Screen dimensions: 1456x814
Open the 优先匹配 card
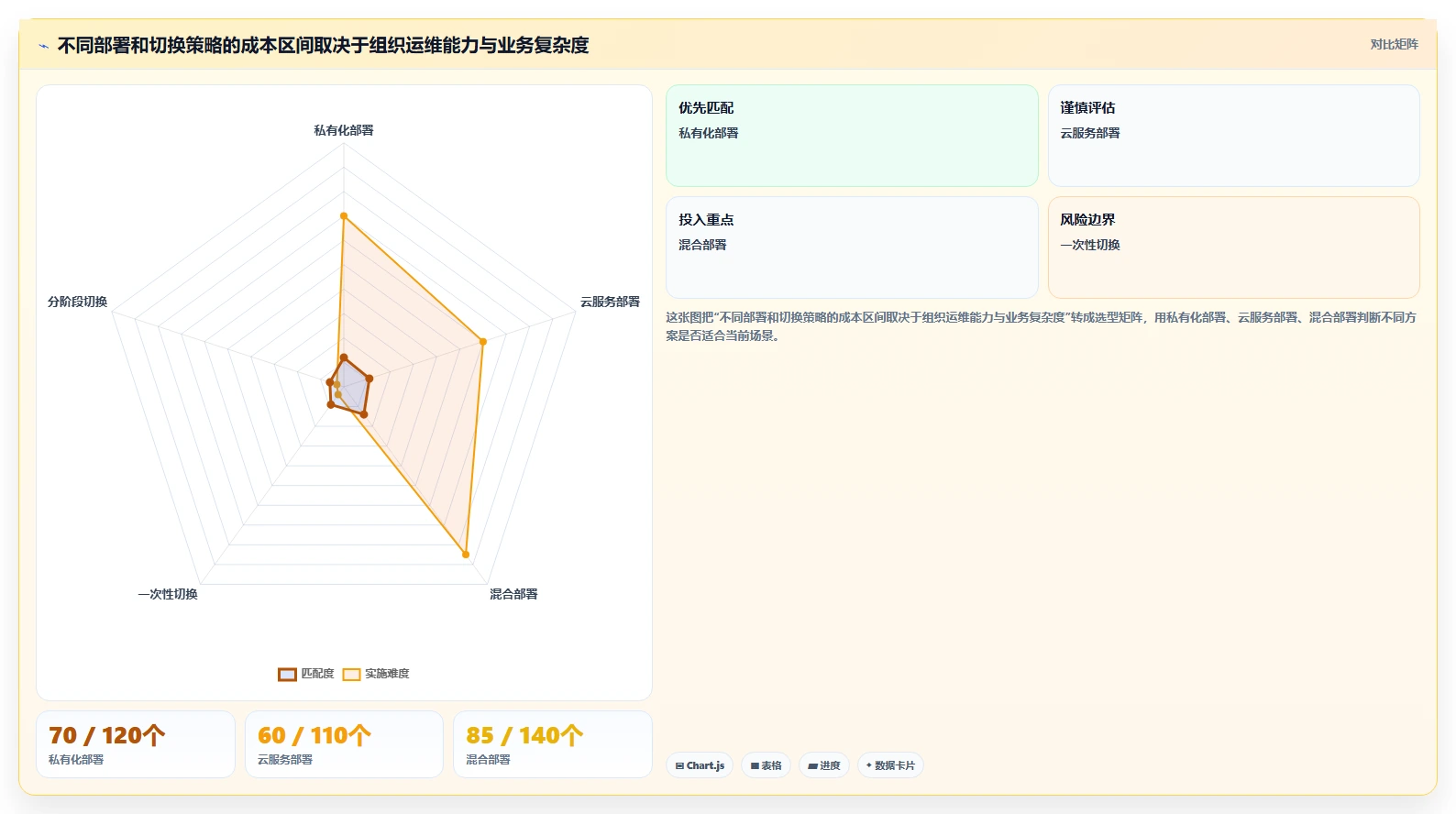click(852, 136)
